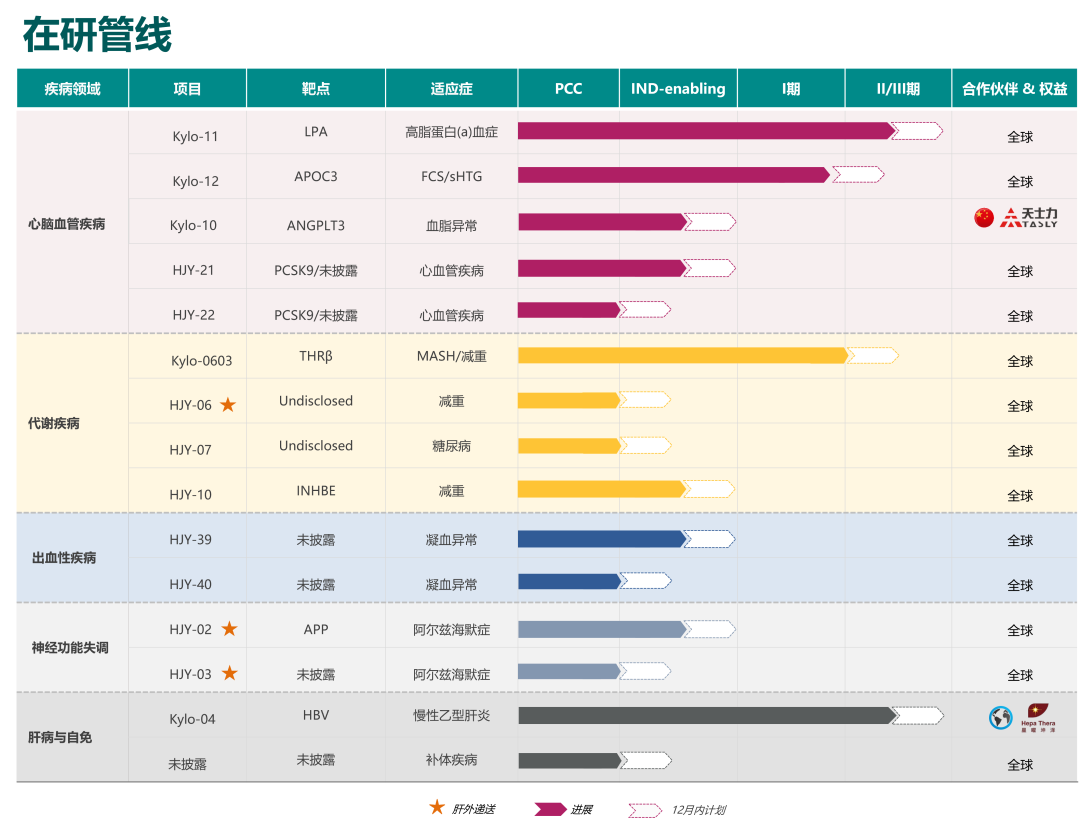
Task: Click the orange star beside HJY-06
Action: pyautogui.click(x=228, y=405)
